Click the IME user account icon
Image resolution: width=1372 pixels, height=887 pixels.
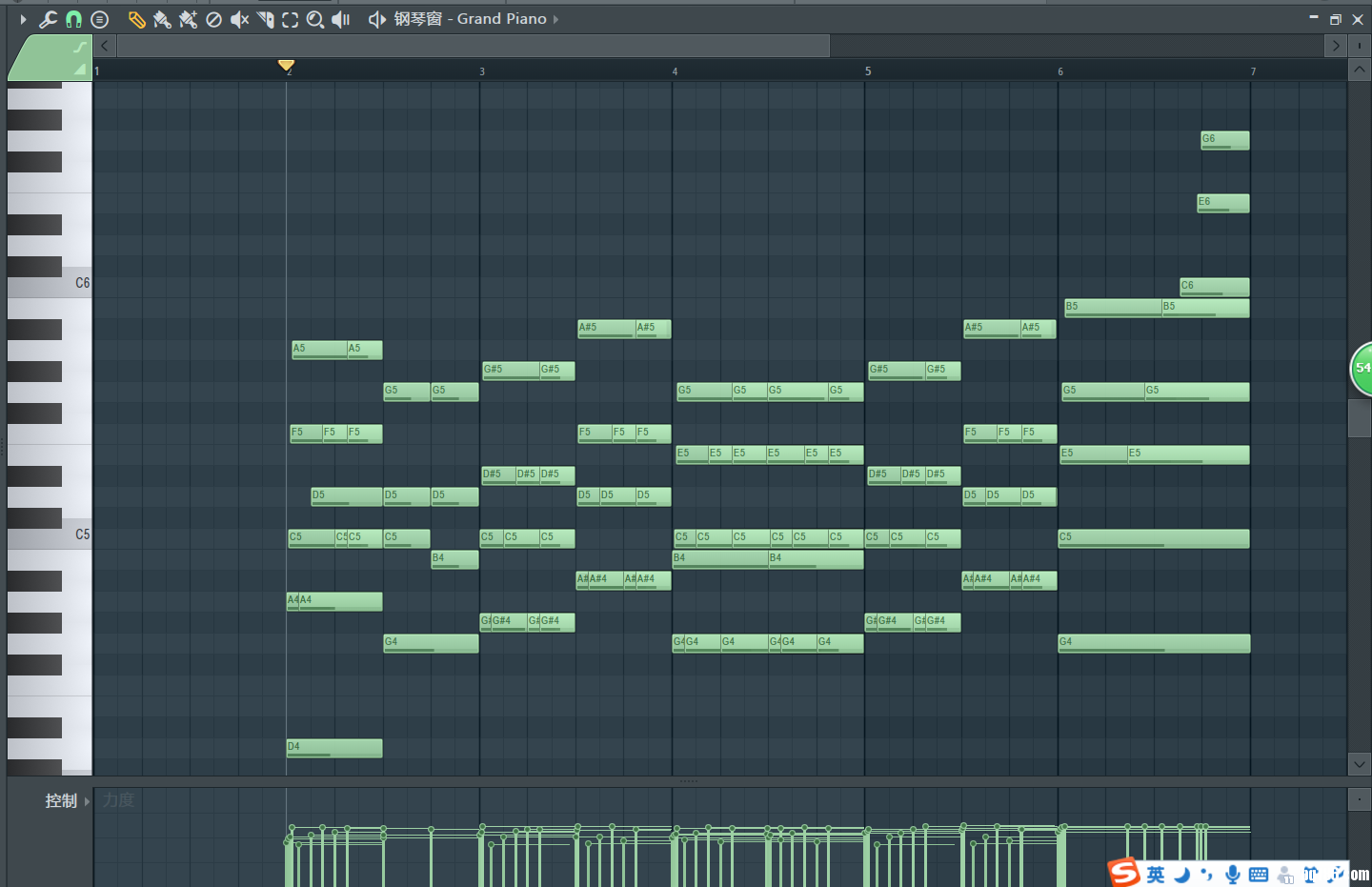coord(1285,875)
